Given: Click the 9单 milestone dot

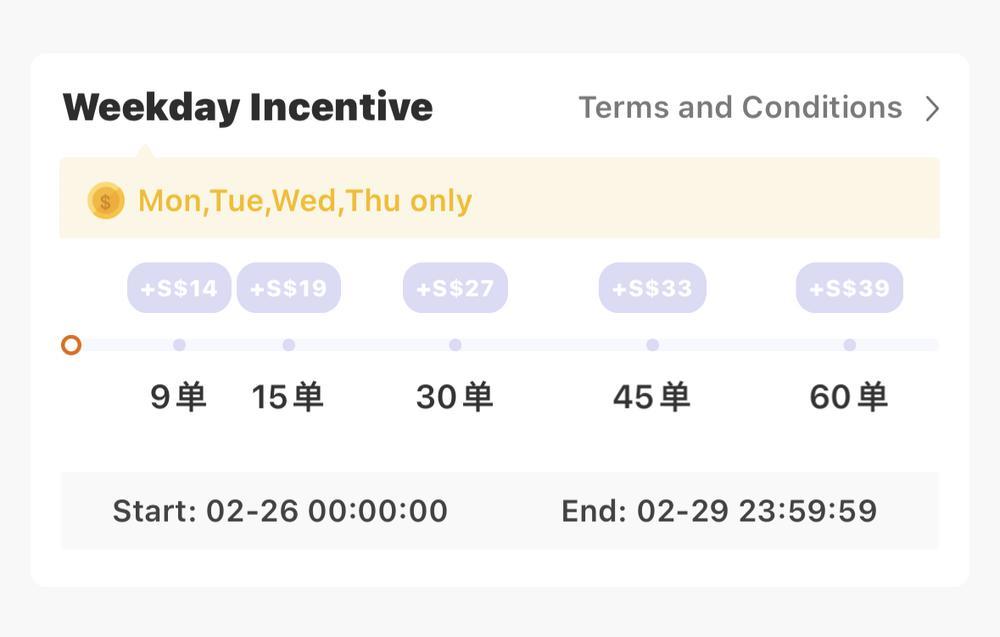Looking at the screenshot, I should [179, 344].
